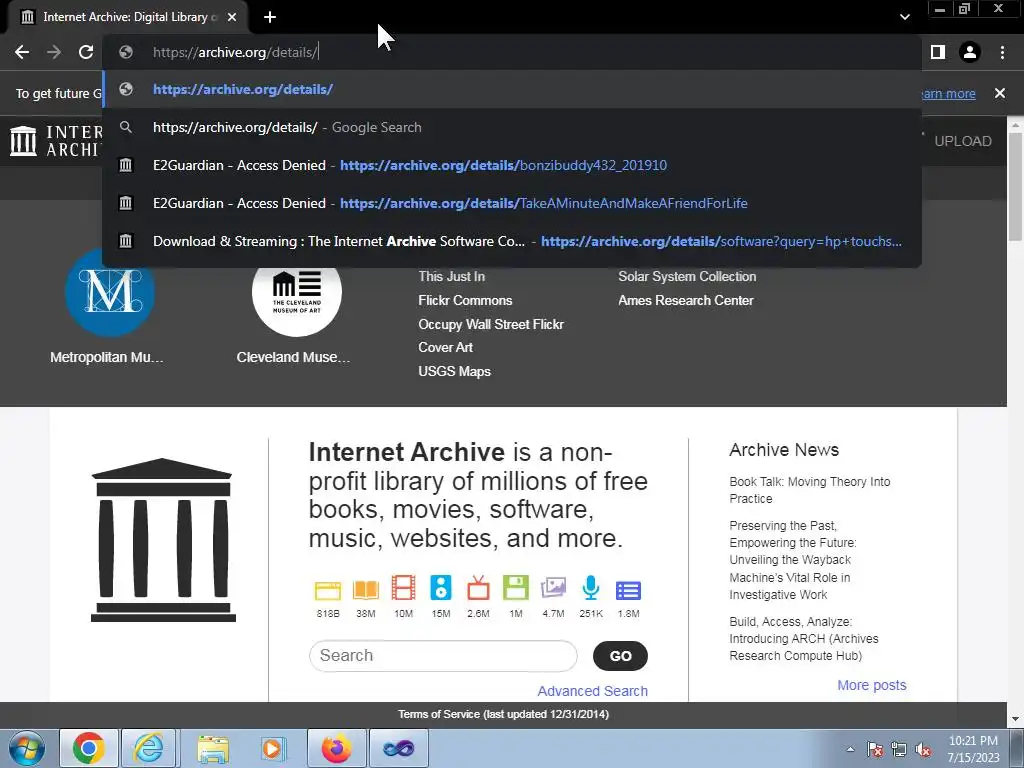Click the microphone concerts icon (251K)
Viewport: 1024px width, 768px height.
pos(590,588)
